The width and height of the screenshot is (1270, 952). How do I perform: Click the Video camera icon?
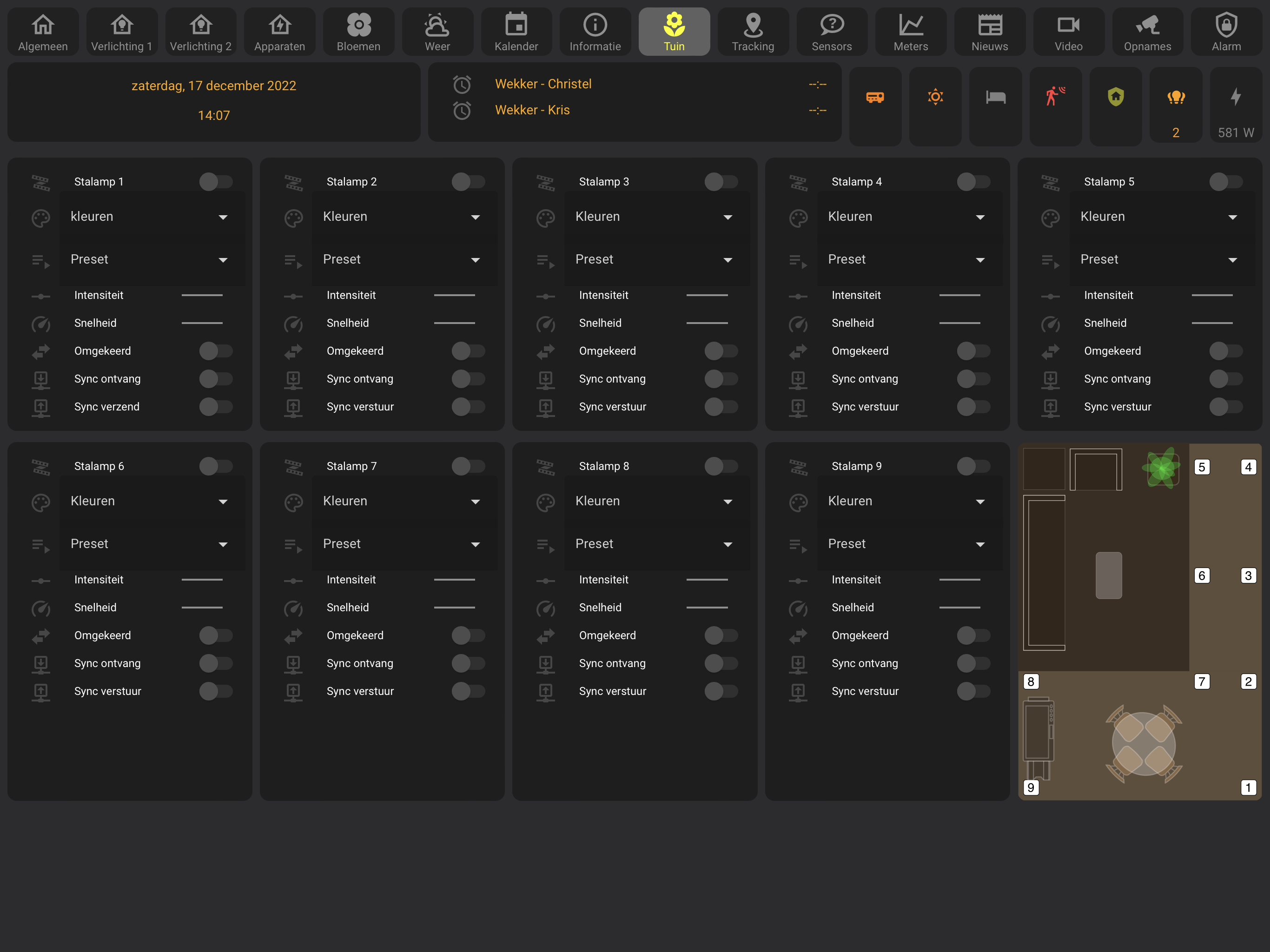coord(1068,24)
